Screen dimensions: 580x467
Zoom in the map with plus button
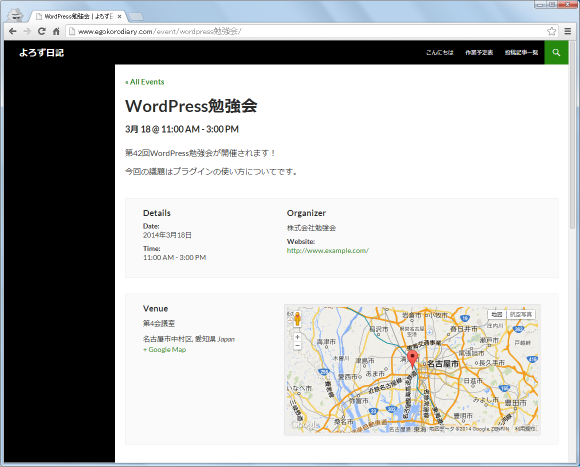(297, 337)
